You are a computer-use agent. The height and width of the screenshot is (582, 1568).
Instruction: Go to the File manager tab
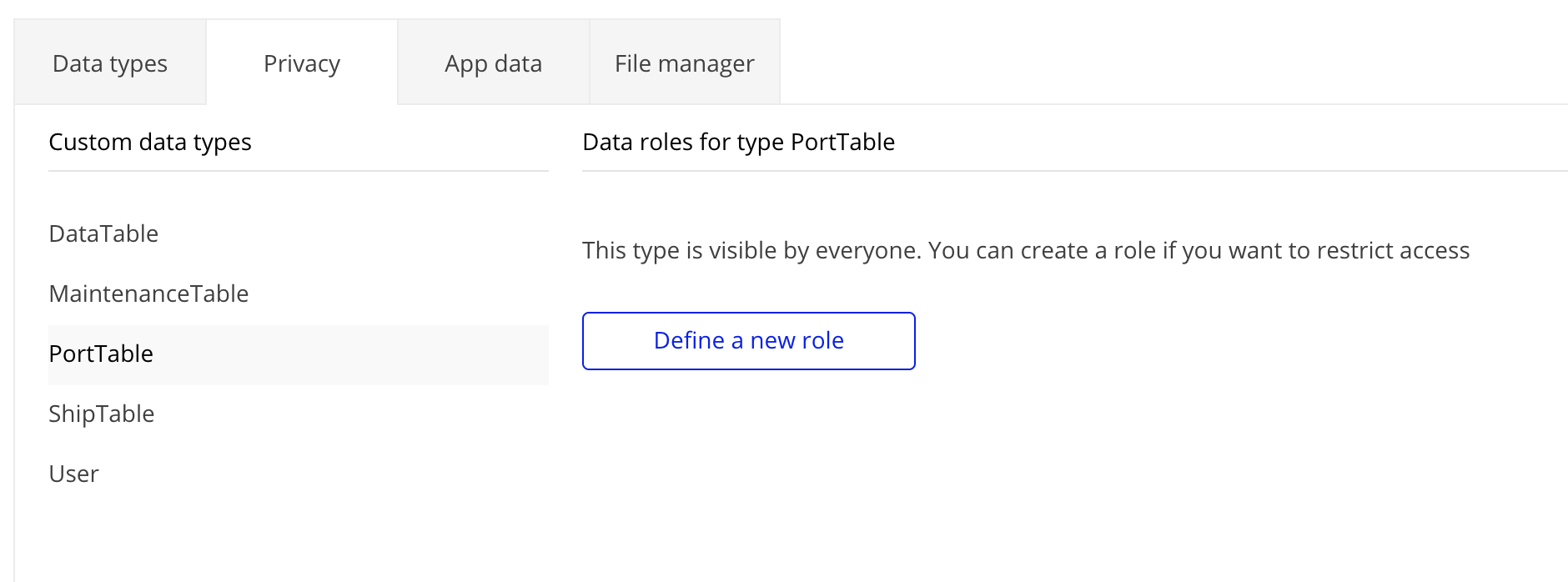(x=685, y=63)
